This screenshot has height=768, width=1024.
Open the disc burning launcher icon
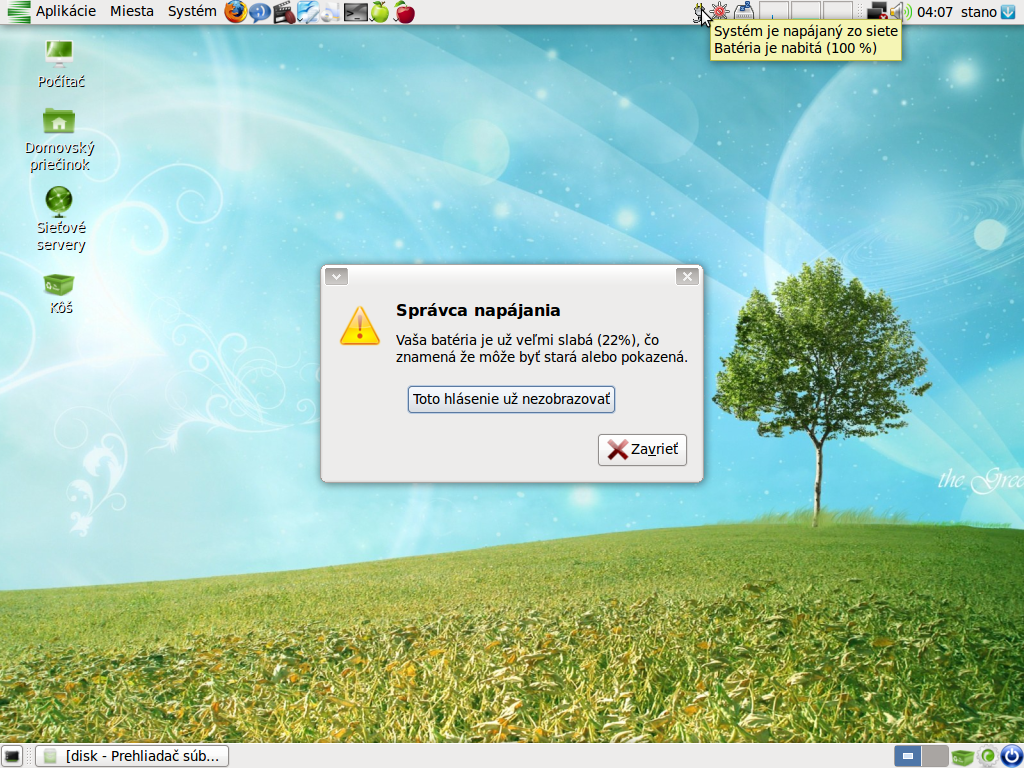(x=330, y=12)
